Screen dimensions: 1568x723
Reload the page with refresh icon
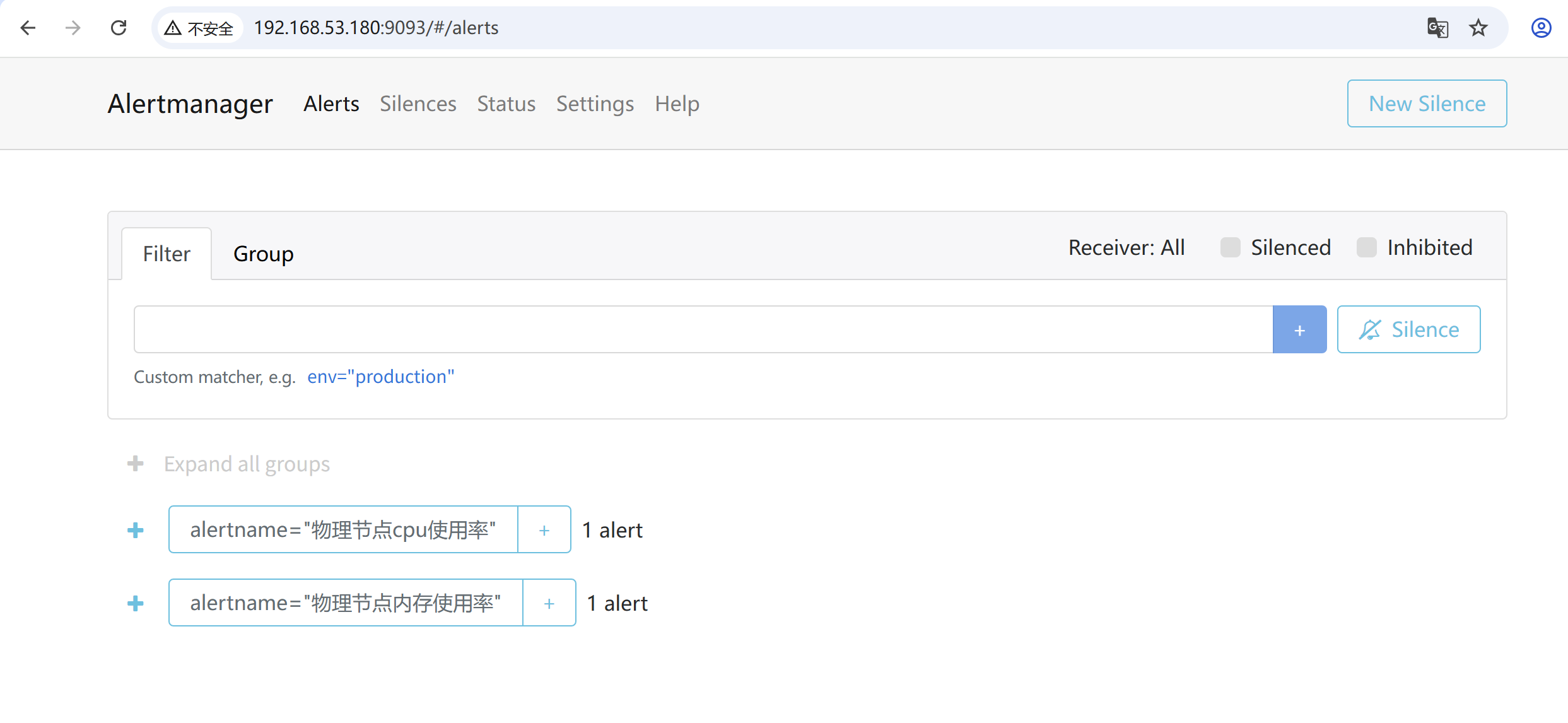click(119, 28)
